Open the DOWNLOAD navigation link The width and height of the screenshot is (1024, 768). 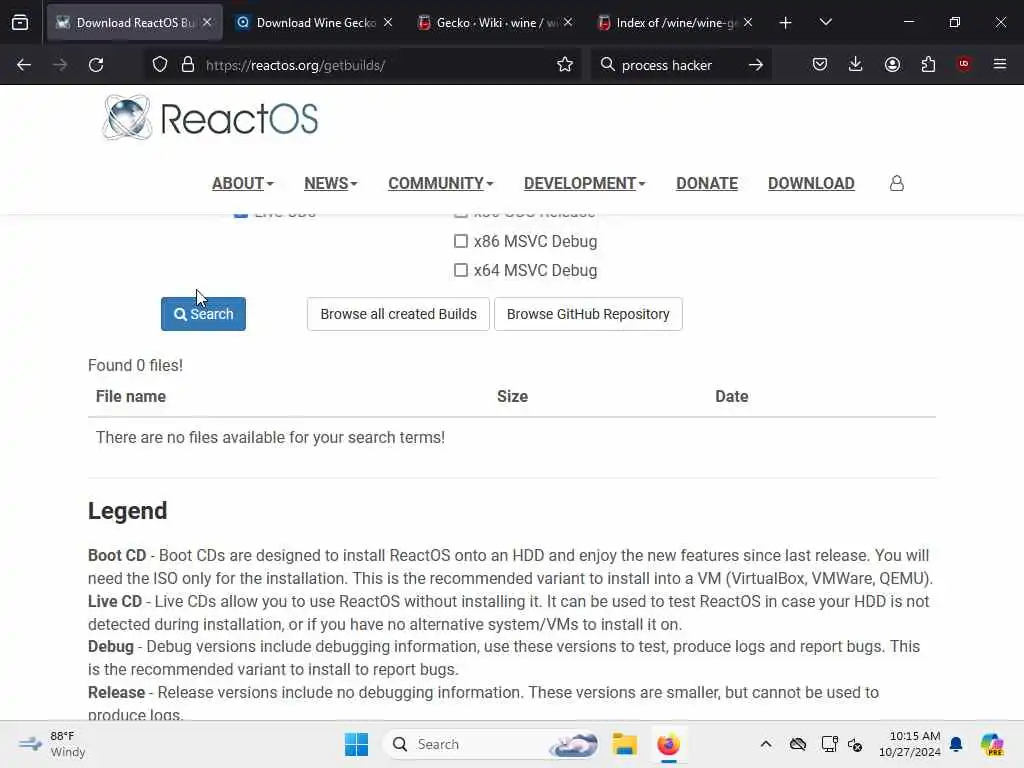[x=811, y=184]
